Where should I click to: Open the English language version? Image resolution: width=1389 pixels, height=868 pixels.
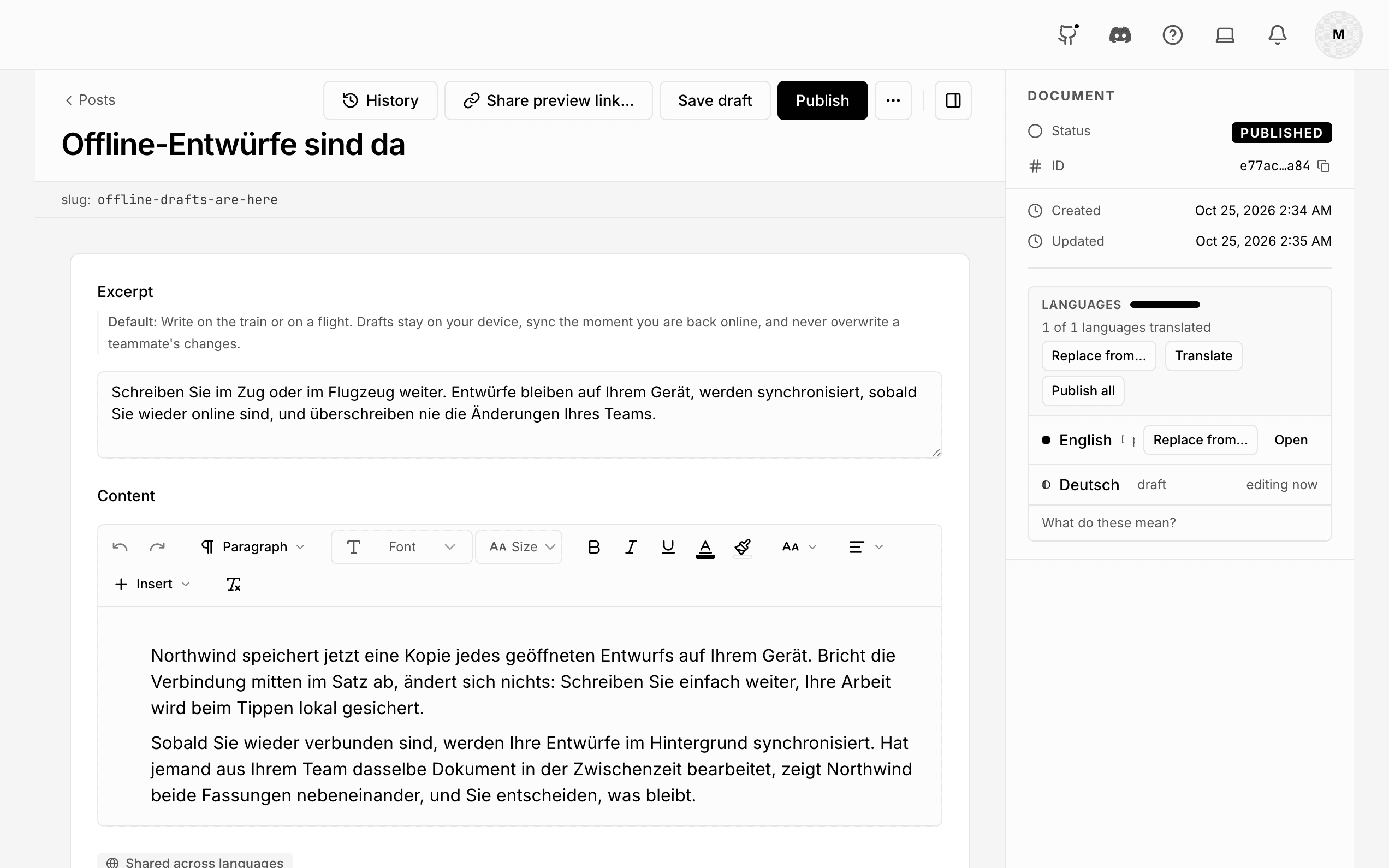[1291, 440]
